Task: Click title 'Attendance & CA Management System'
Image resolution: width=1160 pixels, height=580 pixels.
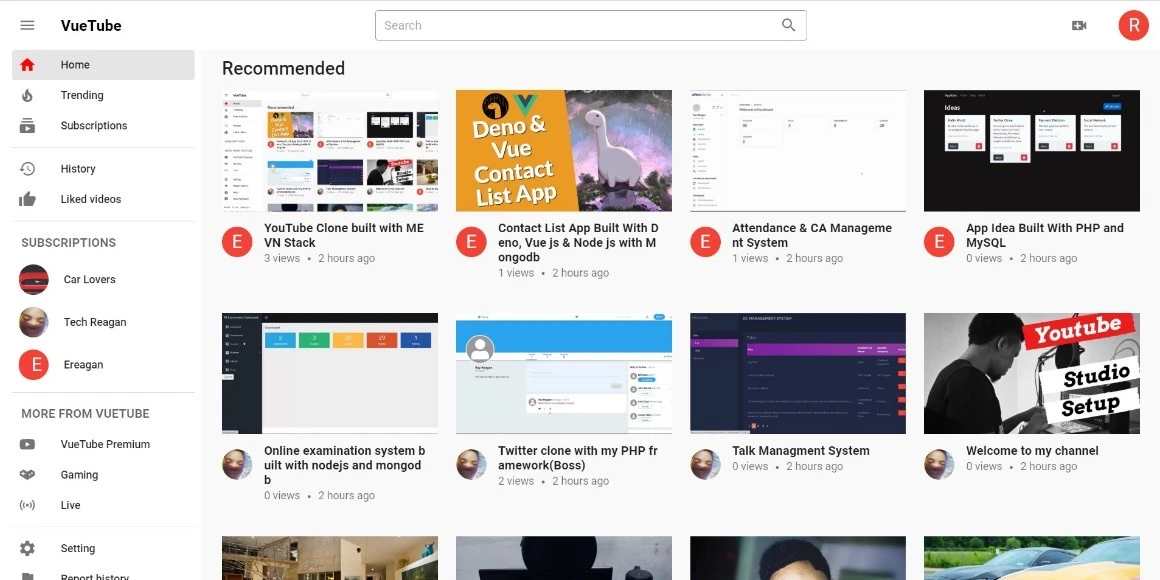Action: (812, 235)
